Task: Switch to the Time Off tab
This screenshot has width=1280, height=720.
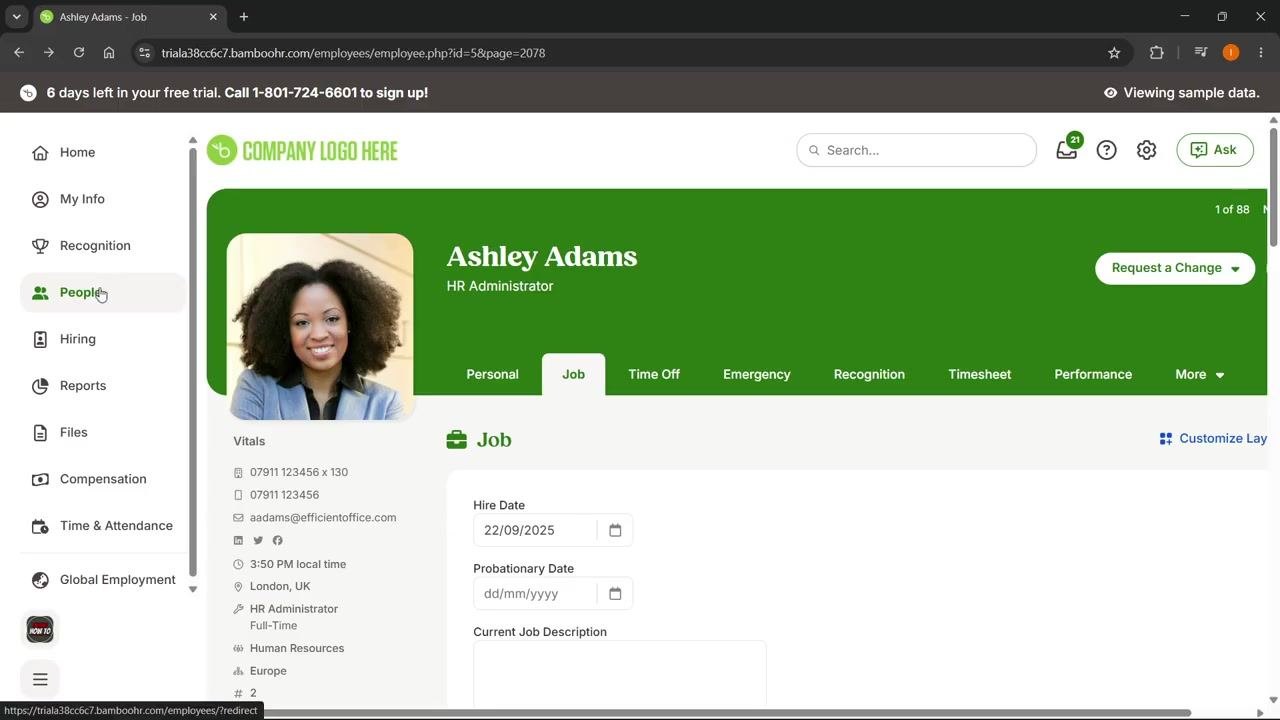Action: pyautogui.click(x=654, y=375)
